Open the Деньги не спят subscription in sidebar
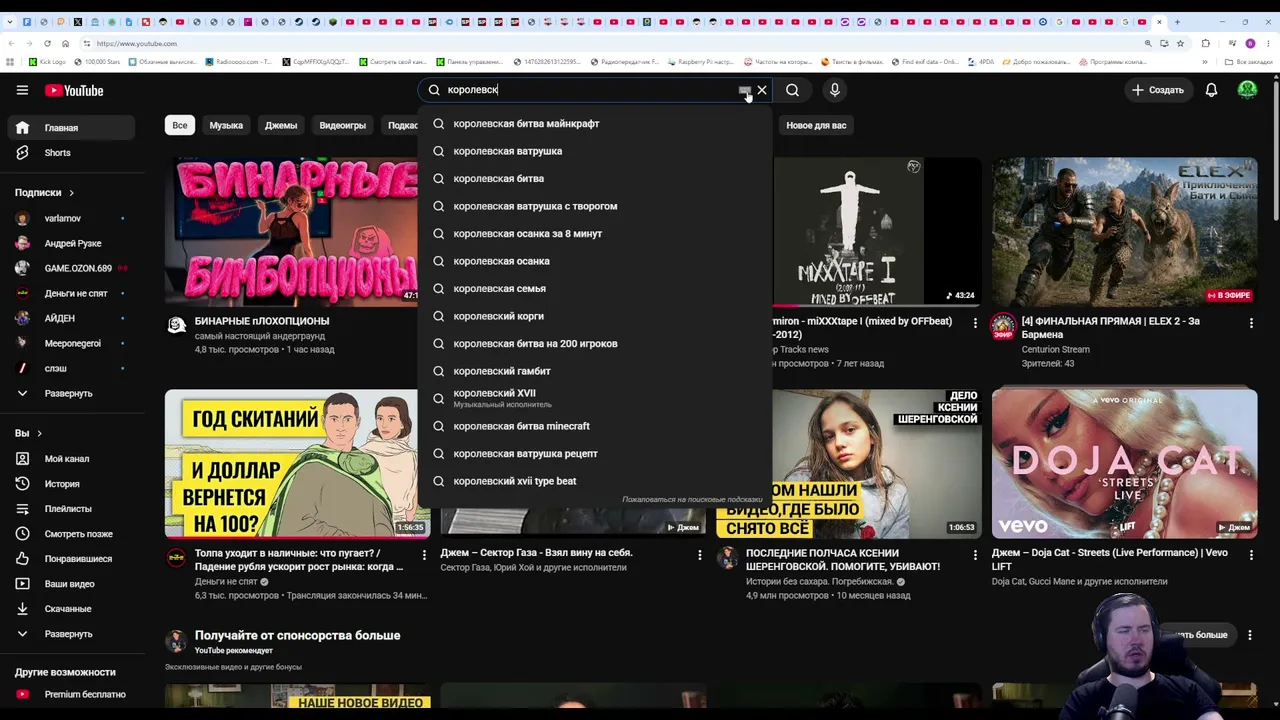The width and height of the screenshot is (1280, 720). (72, 293)
